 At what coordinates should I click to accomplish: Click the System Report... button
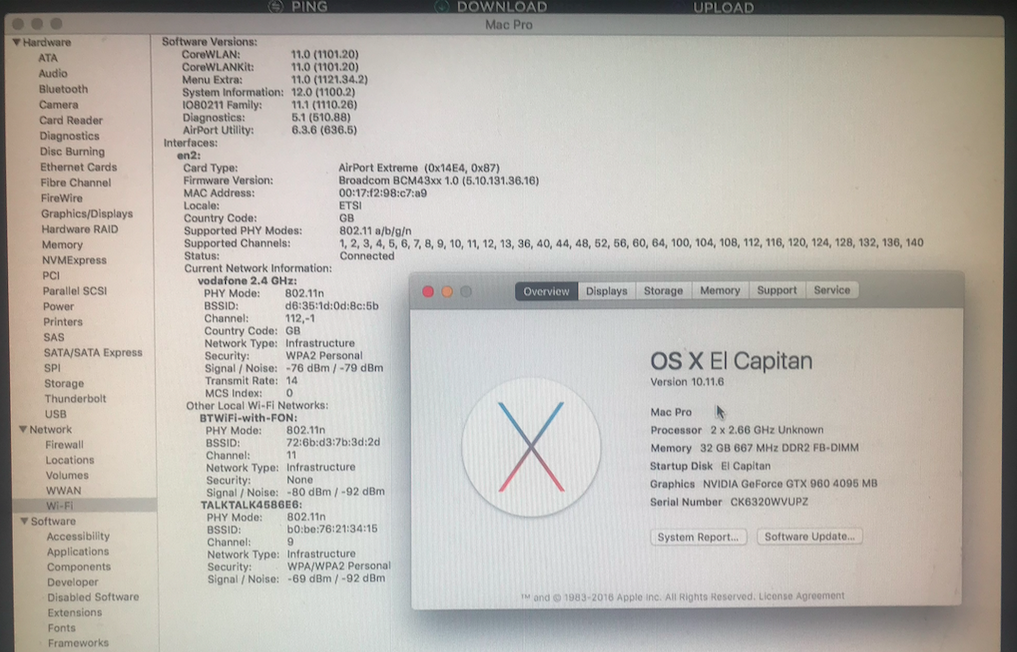pos(699,537)
